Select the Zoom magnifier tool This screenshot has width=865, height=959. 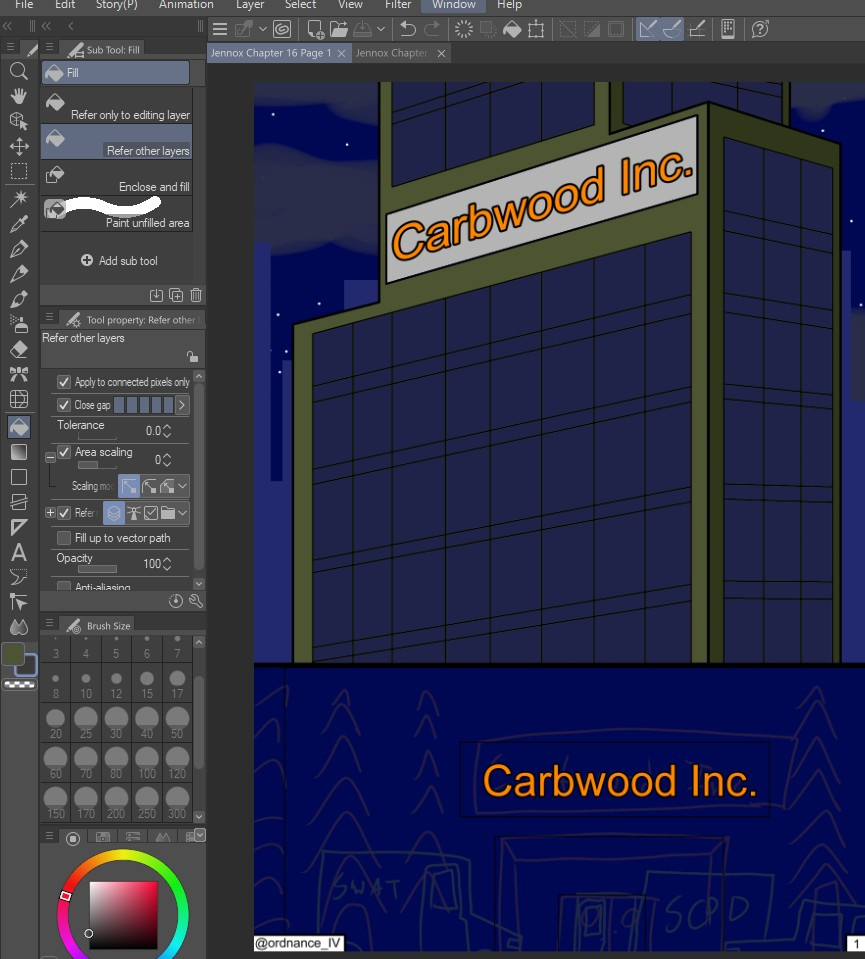18,71
